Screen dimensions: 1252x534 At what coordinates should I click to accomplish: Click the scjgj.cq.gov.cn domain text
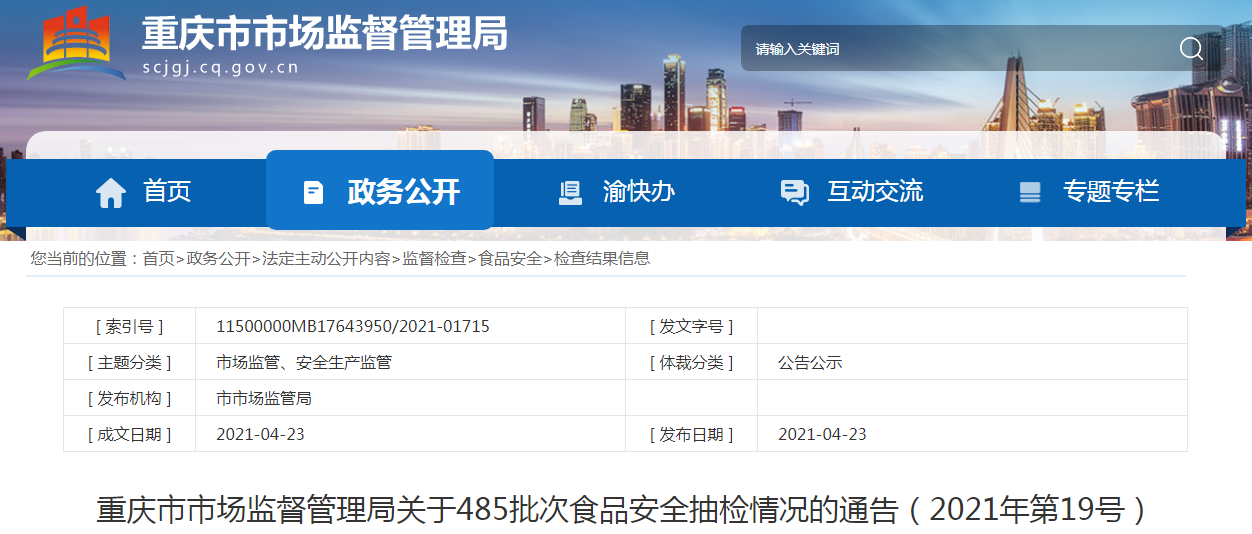(x=221, y=69)
